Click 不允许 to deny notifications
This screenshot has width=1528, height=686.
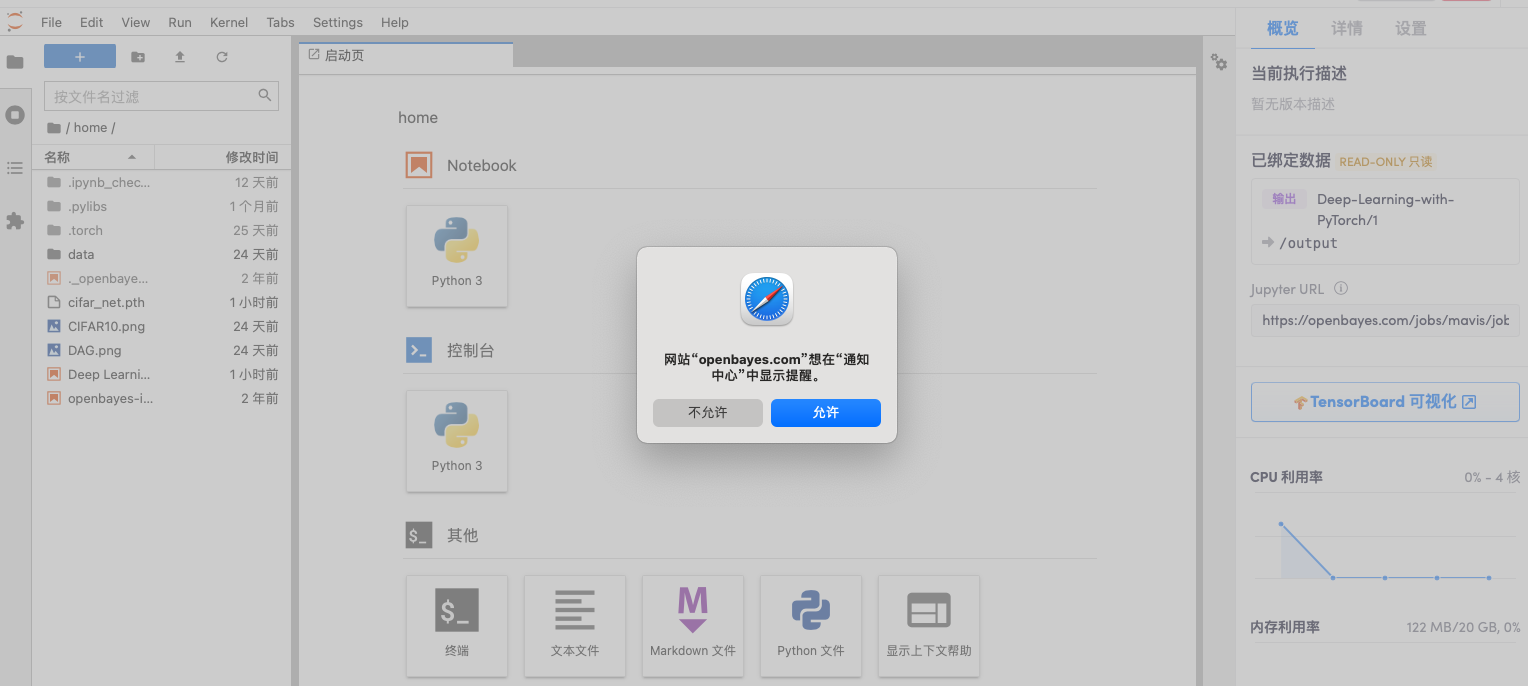click(707, 412)
